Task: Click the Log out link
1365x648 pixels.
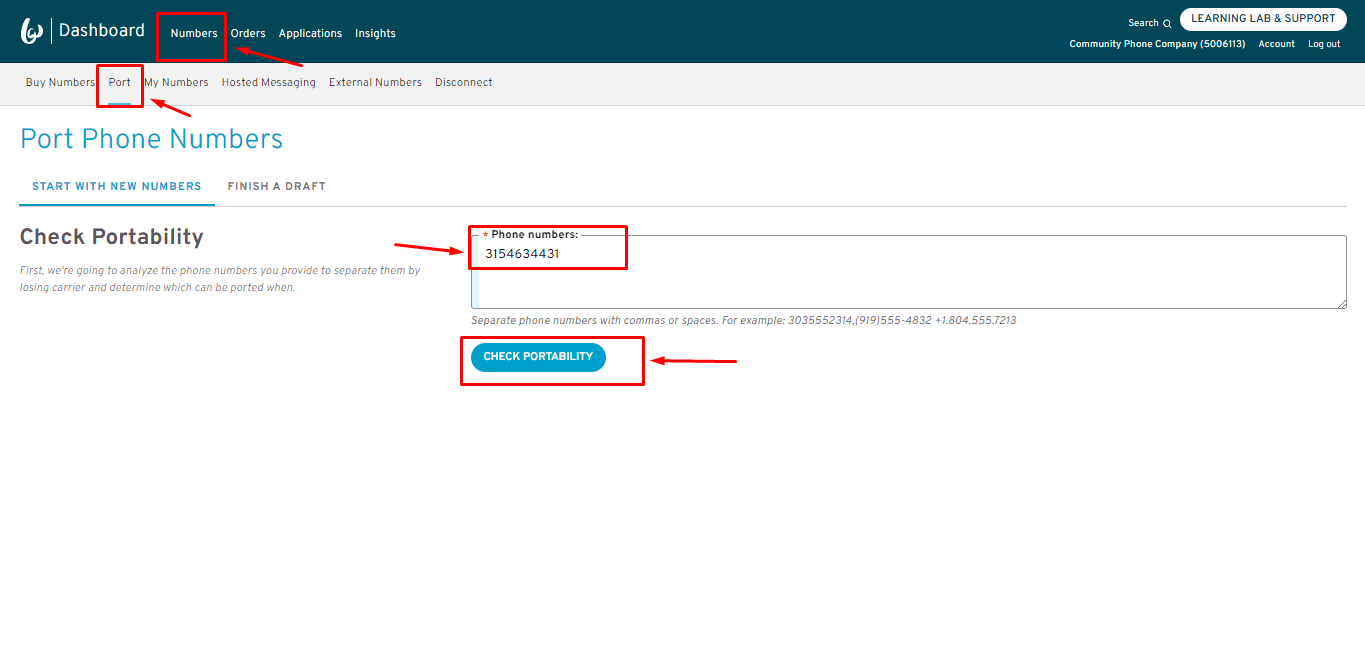Action: (x=1324, y=44)
